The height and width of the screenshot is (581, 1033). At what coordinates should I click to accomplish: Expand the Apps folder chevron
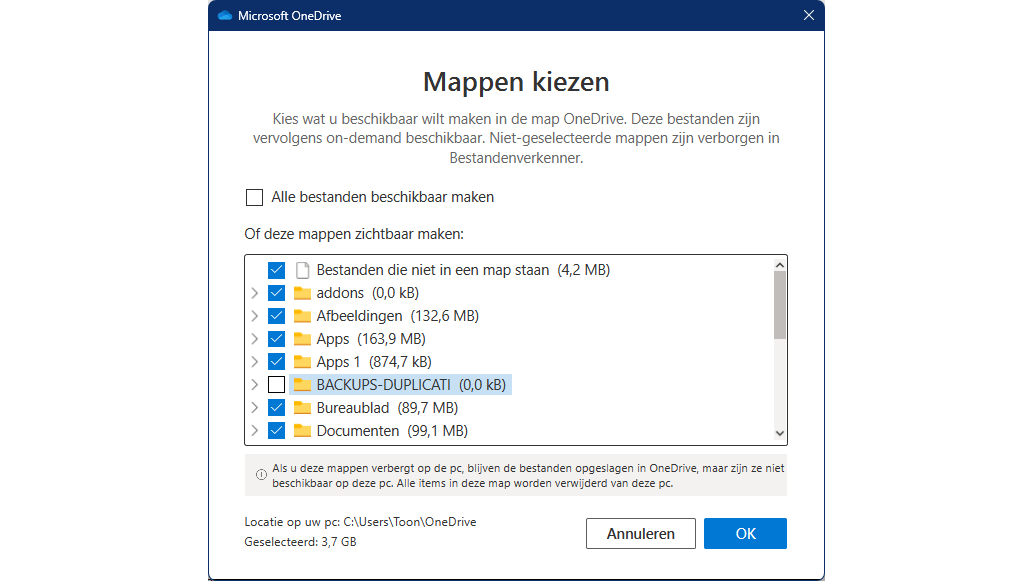(x=254, y=339)
